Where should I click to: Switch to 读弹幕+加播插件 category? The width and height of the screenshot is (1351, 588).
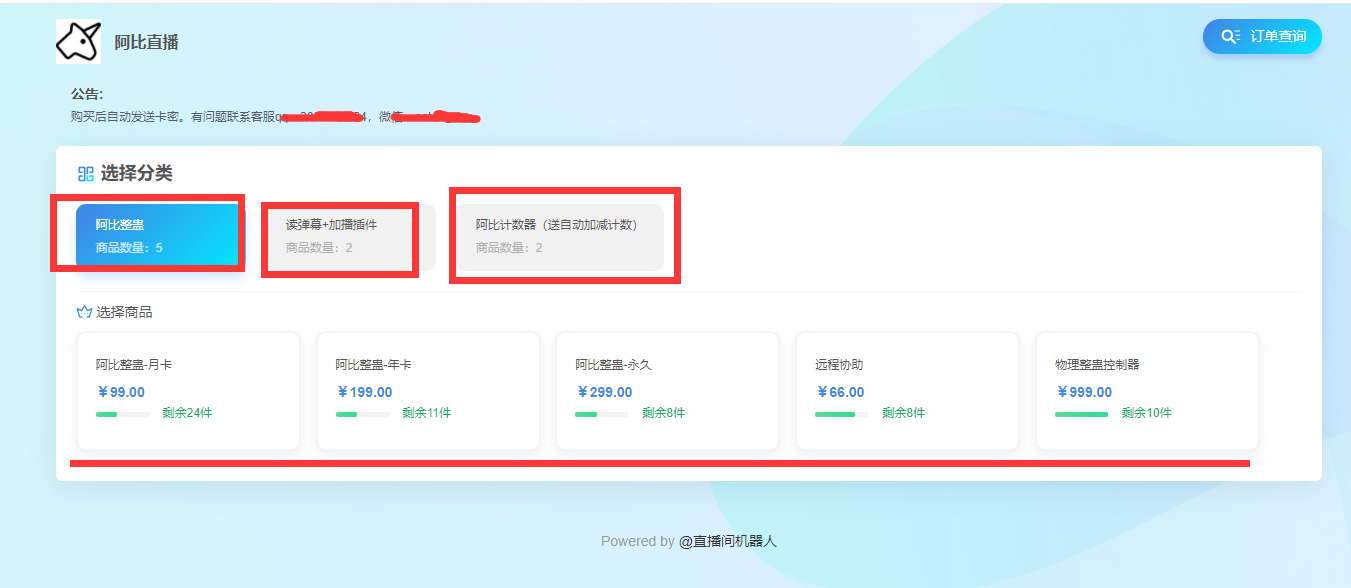point(348,236)
